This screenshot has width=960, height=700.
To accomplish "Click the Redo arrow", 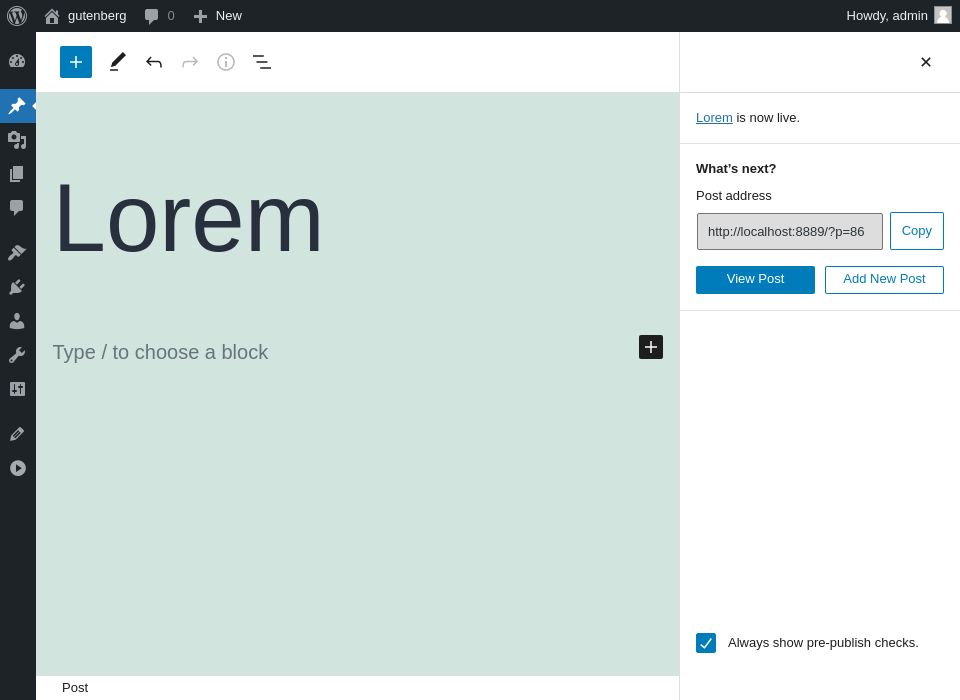I will coord(190,62).
